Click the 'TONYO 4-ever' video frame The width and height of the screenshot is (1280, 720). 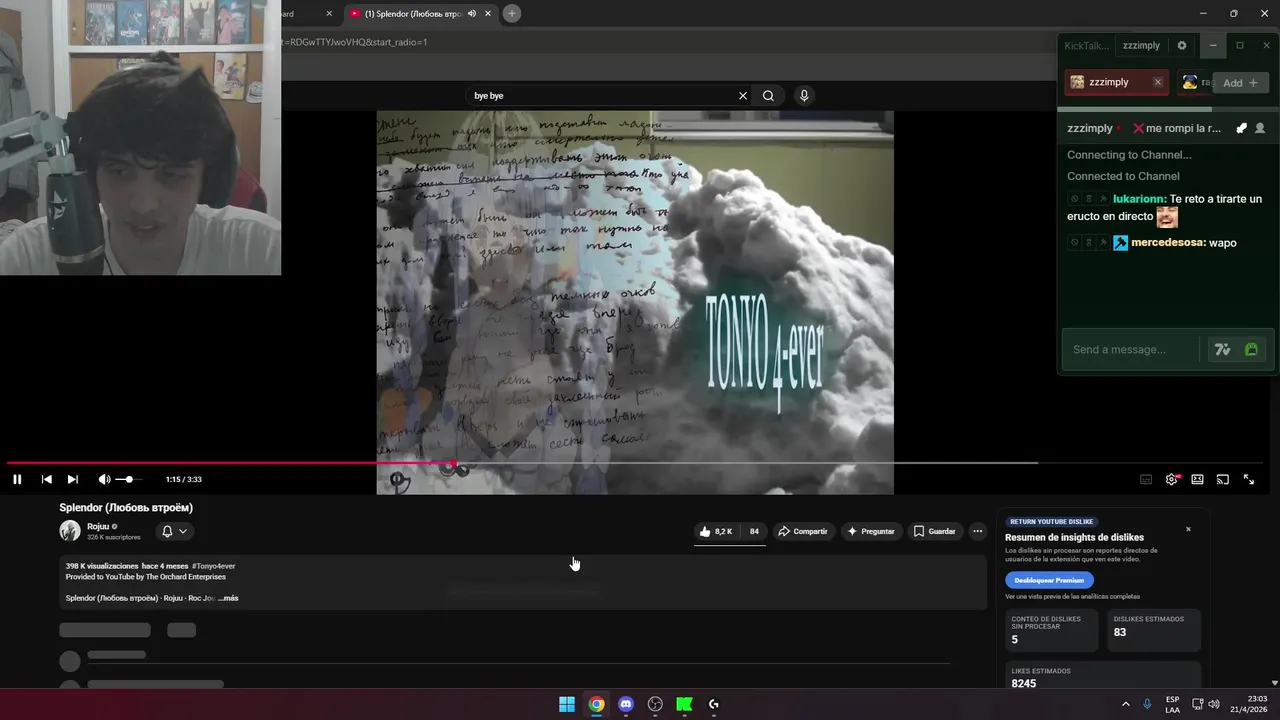click(635, 303)
